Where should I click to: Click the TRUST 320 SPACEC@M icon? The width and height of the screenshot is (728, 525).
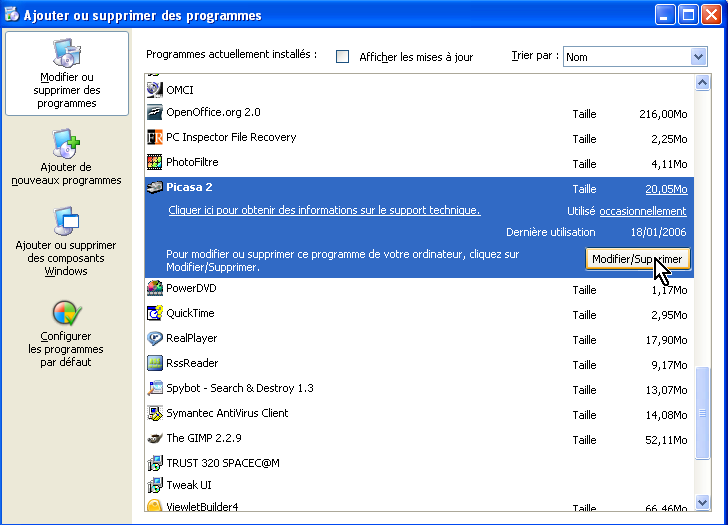coord(155,463)
